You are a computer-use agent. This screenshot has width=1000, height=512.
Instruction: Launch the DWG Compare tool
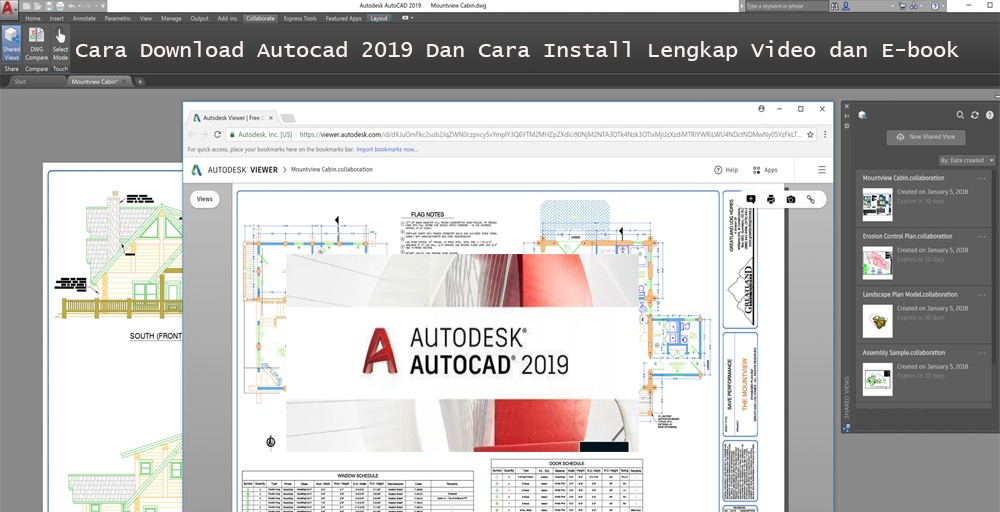36,44
